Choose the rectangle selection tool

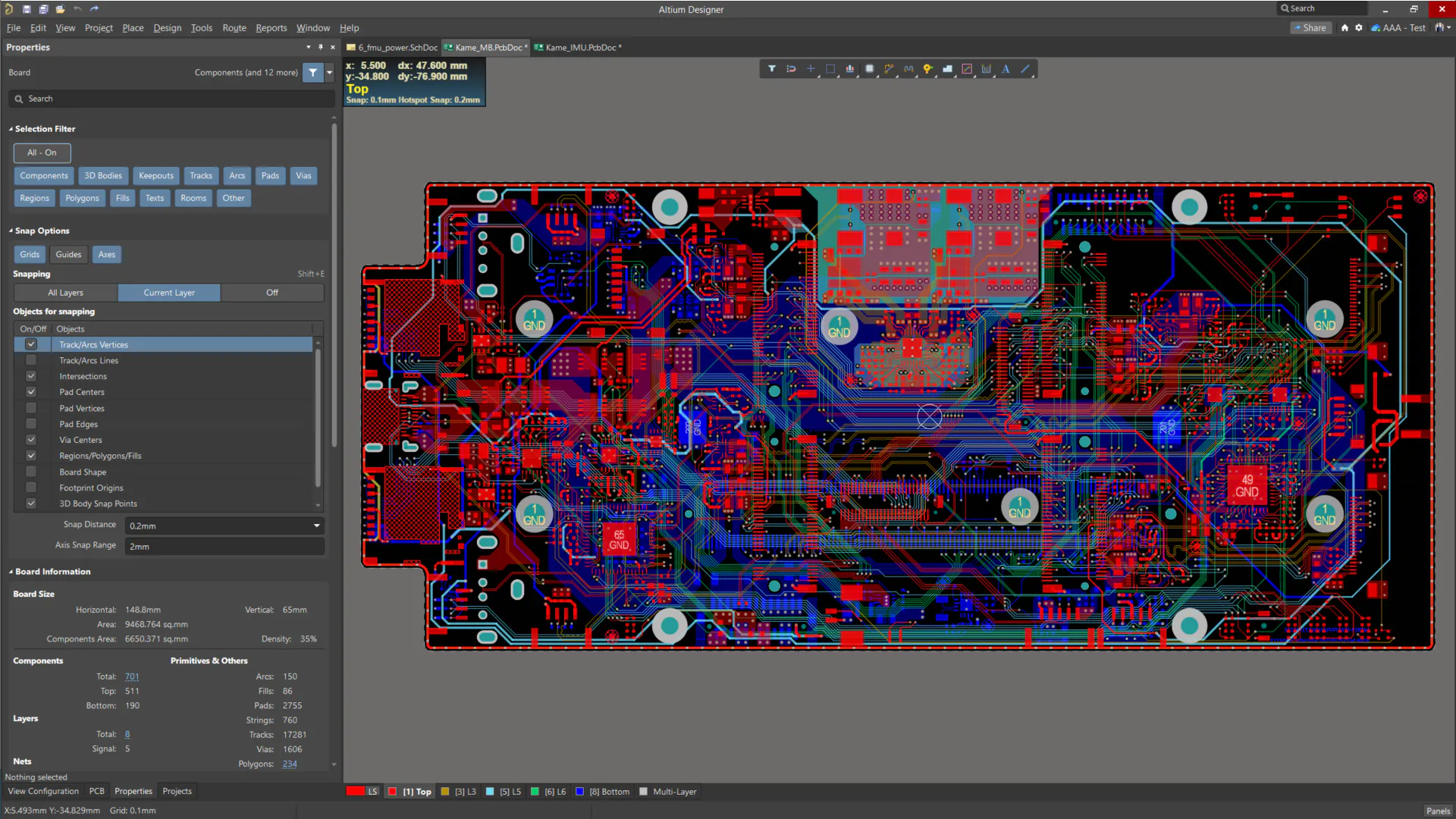pos(830,69)
